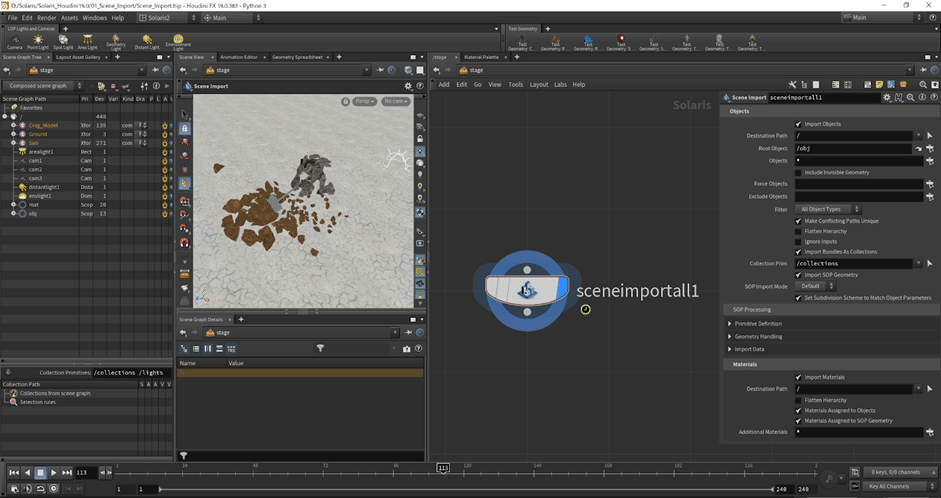Click the Spot Light shelf tool
This screenshot has height=498, width=941.
point(61,41)
